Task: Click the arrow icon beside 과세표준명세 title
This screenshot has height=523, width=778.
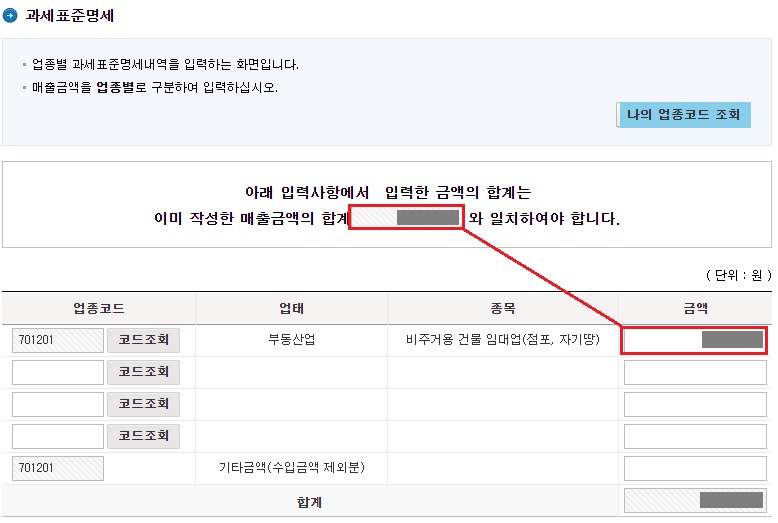Action: (10, 16)
